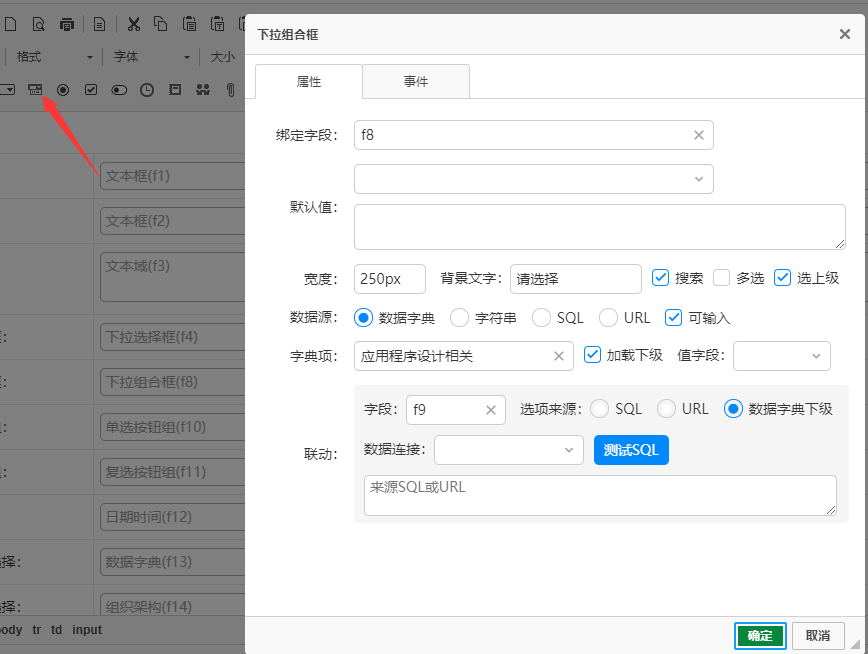Open the 值字段 dropdown

coord(782,356)
